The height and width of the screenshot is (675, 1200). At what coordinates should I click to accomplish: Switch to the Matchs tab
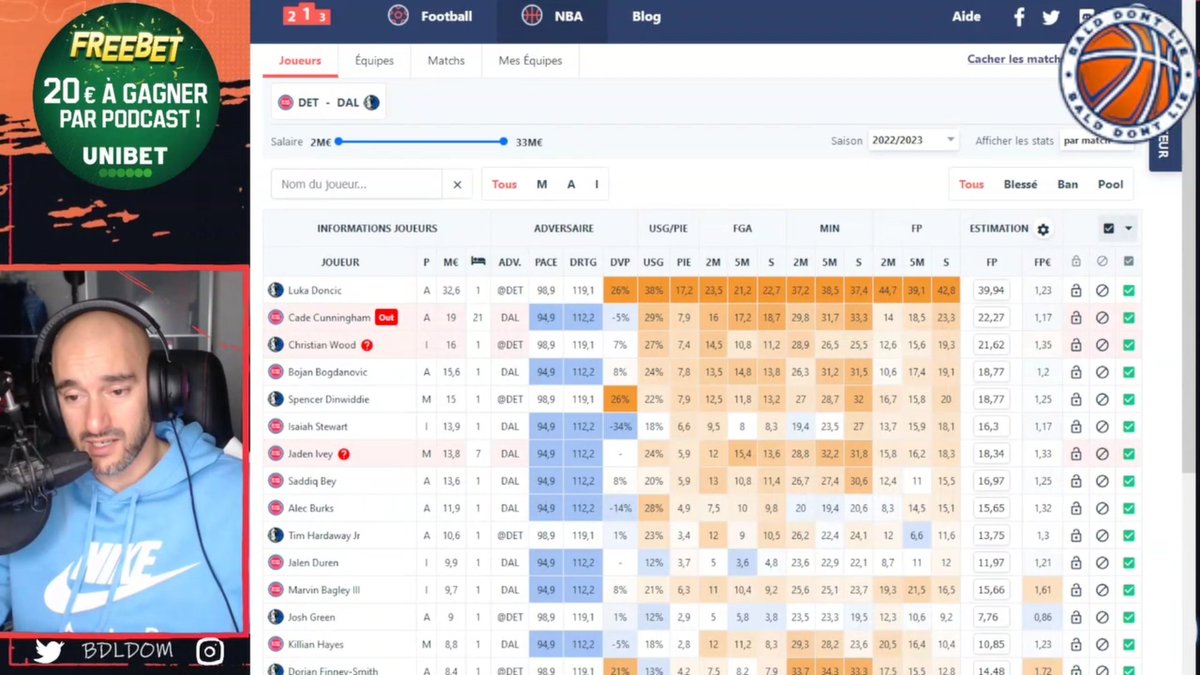point(446,60)
